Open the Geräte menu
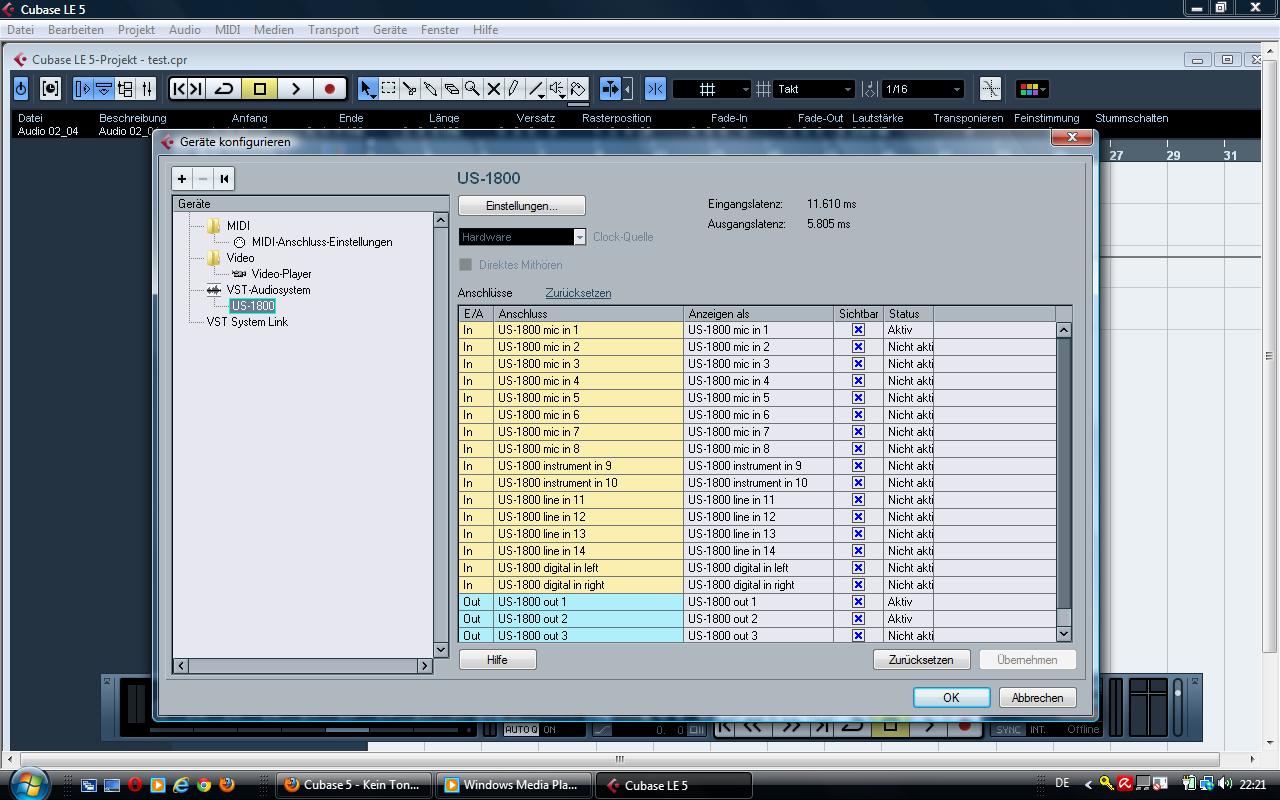This screenshot has width=1280, height=800. (x=390, y=30)
